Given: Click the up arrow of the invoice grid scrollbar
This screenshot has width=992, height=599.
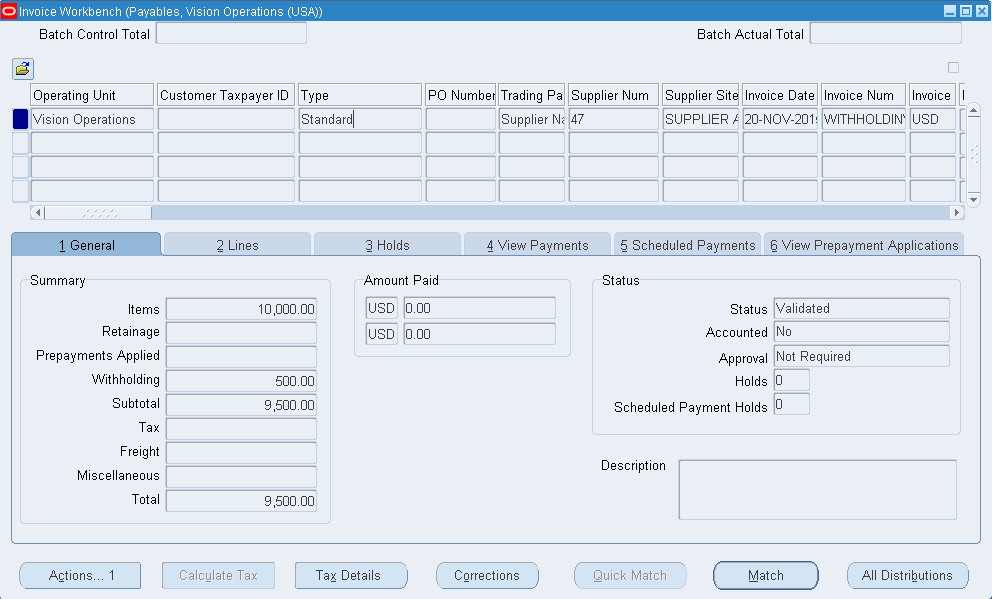Looking at the screenshot, I should pyautogui.click(x=973, y=111).
